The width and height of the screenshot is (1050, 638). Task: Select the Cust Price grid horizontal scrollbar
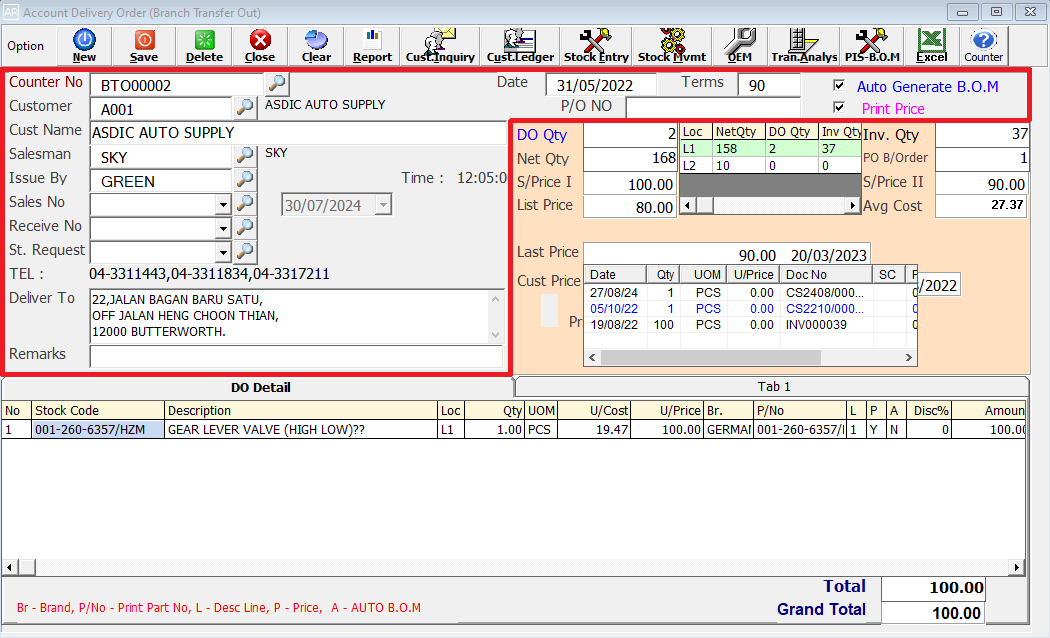pos(750,357)
